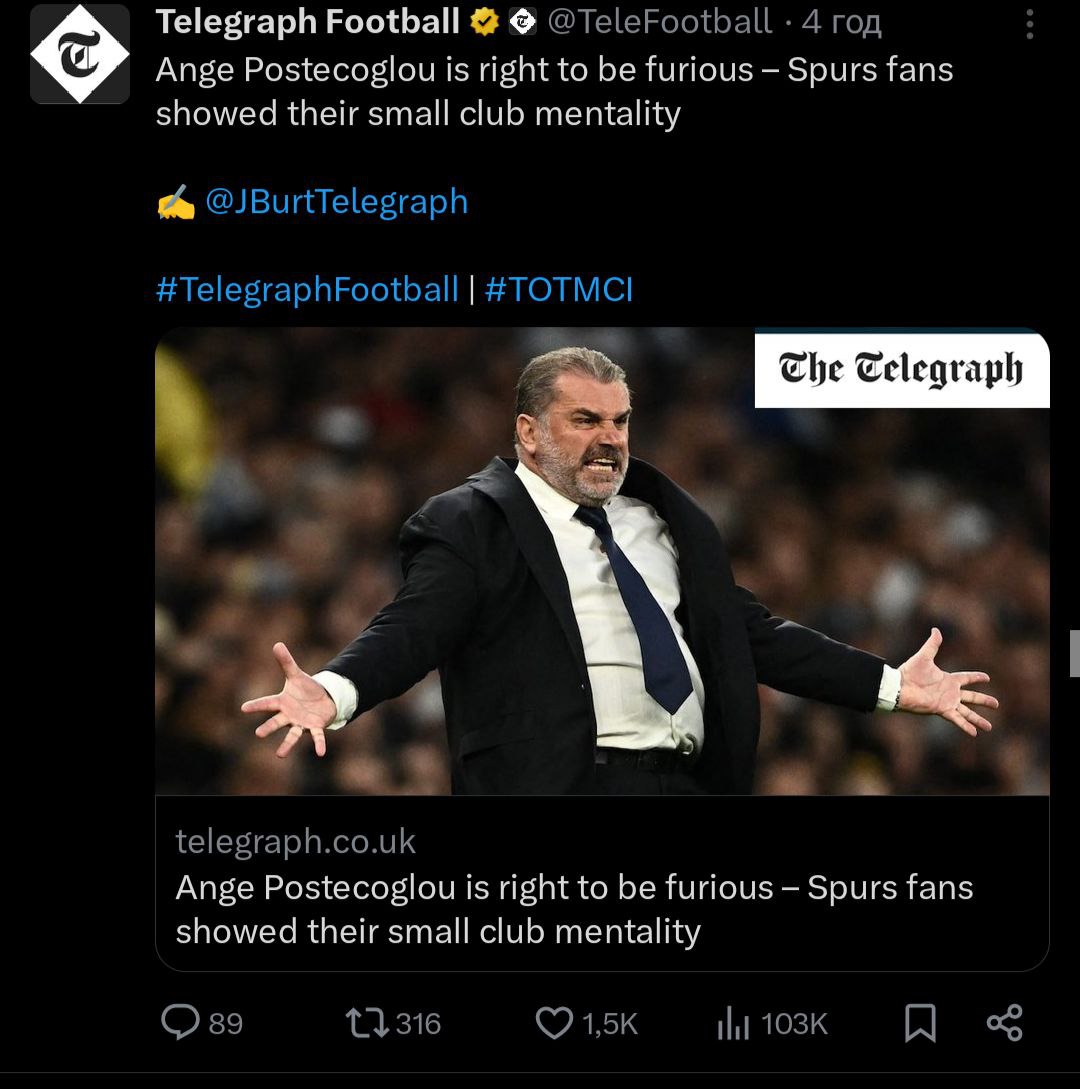
Task: Click the scrollbar handle at right edge
Action: tap(1074, 653)
